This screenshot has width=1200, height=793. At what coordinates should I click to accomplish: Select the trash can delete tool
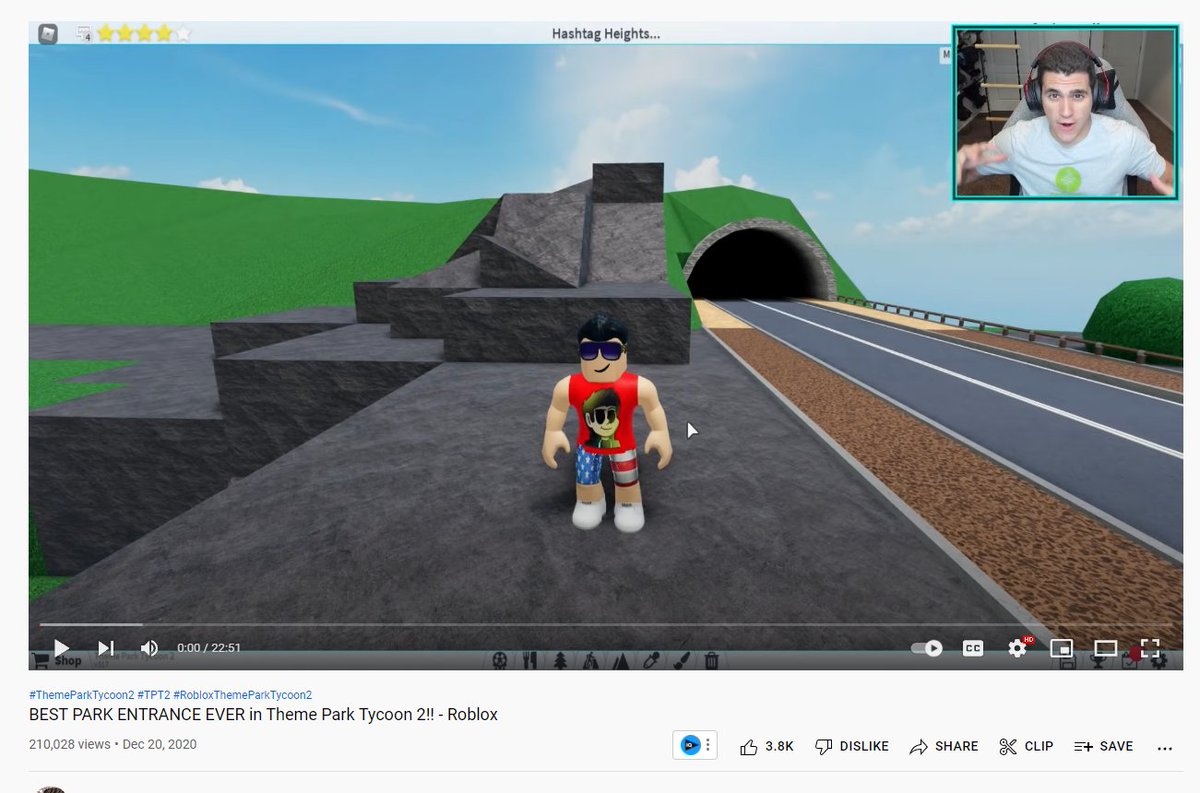[711, 660]
